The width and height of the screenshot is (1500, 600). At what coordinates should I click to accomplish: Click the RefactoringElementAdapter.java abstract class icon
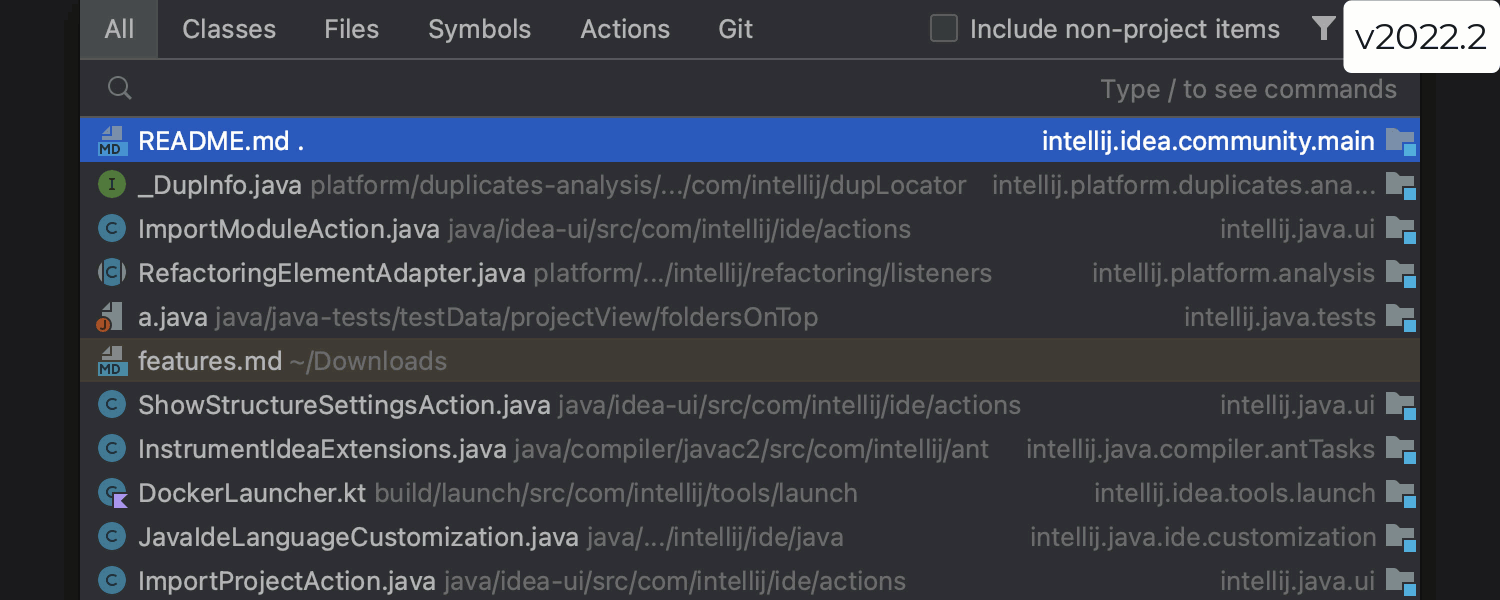pos(112,273)
